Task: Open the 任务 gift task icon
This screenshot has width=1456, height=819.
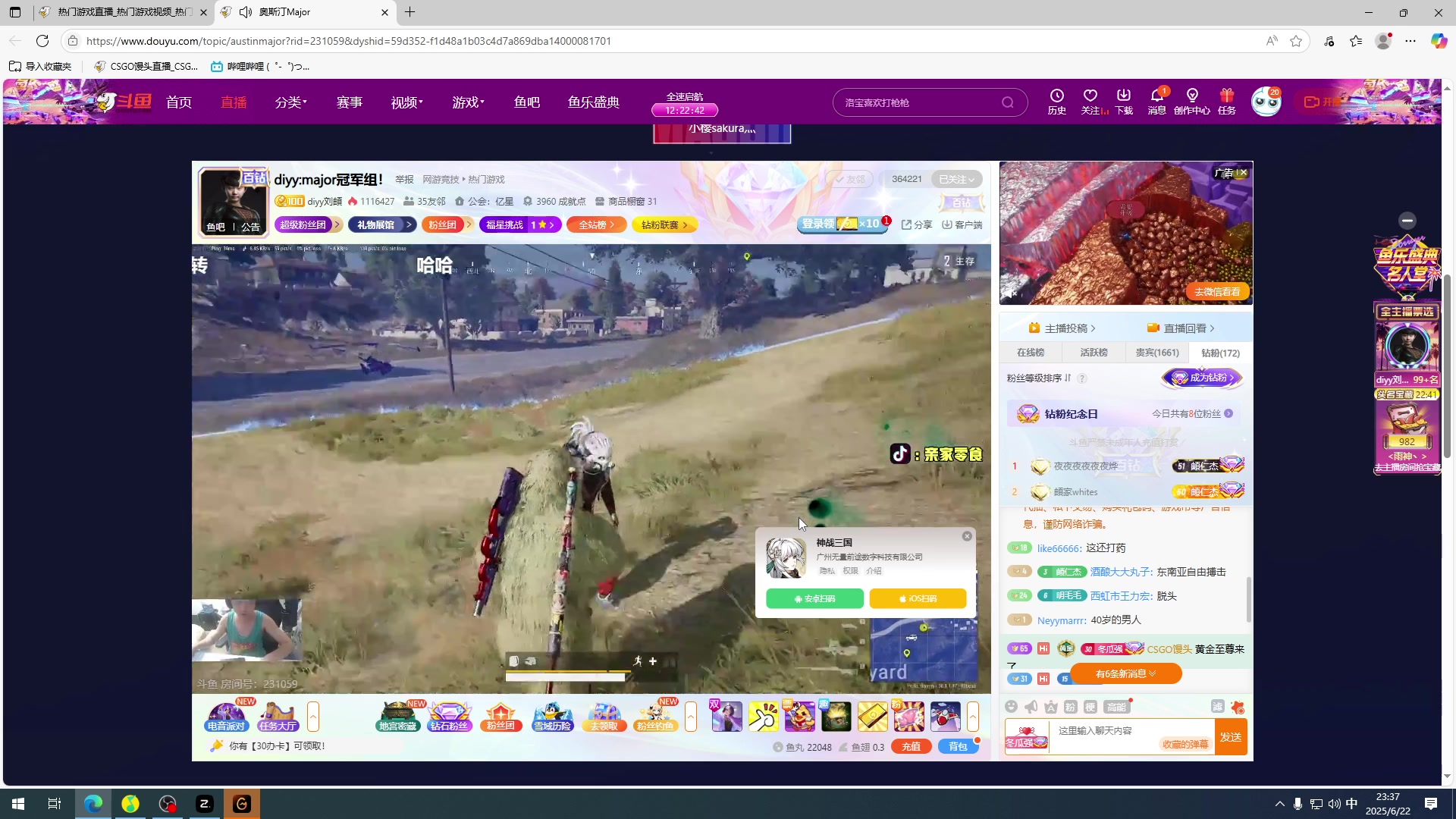Action: click(1227, 101)
